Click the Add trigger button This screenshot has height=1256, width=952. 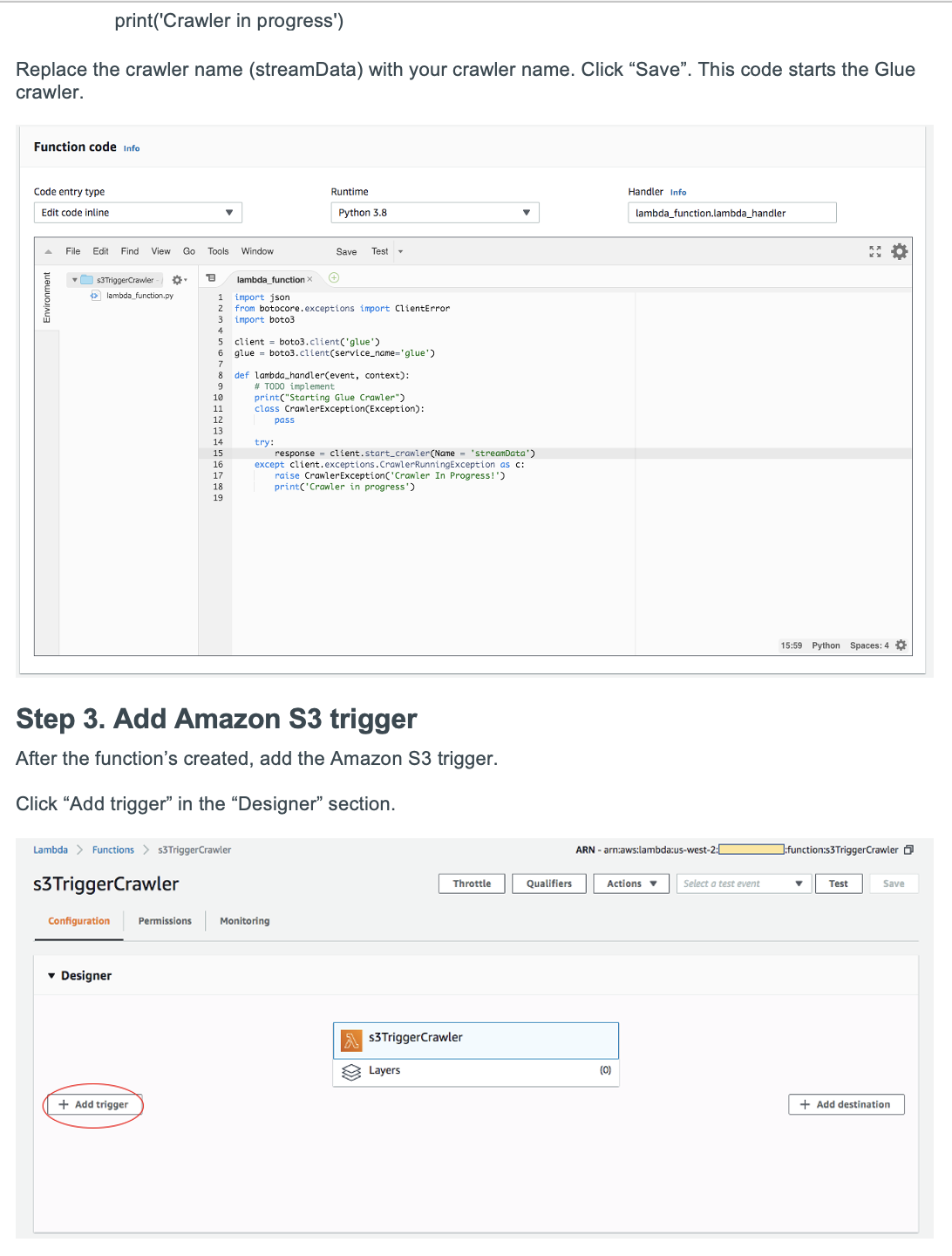coord(93,1104)
